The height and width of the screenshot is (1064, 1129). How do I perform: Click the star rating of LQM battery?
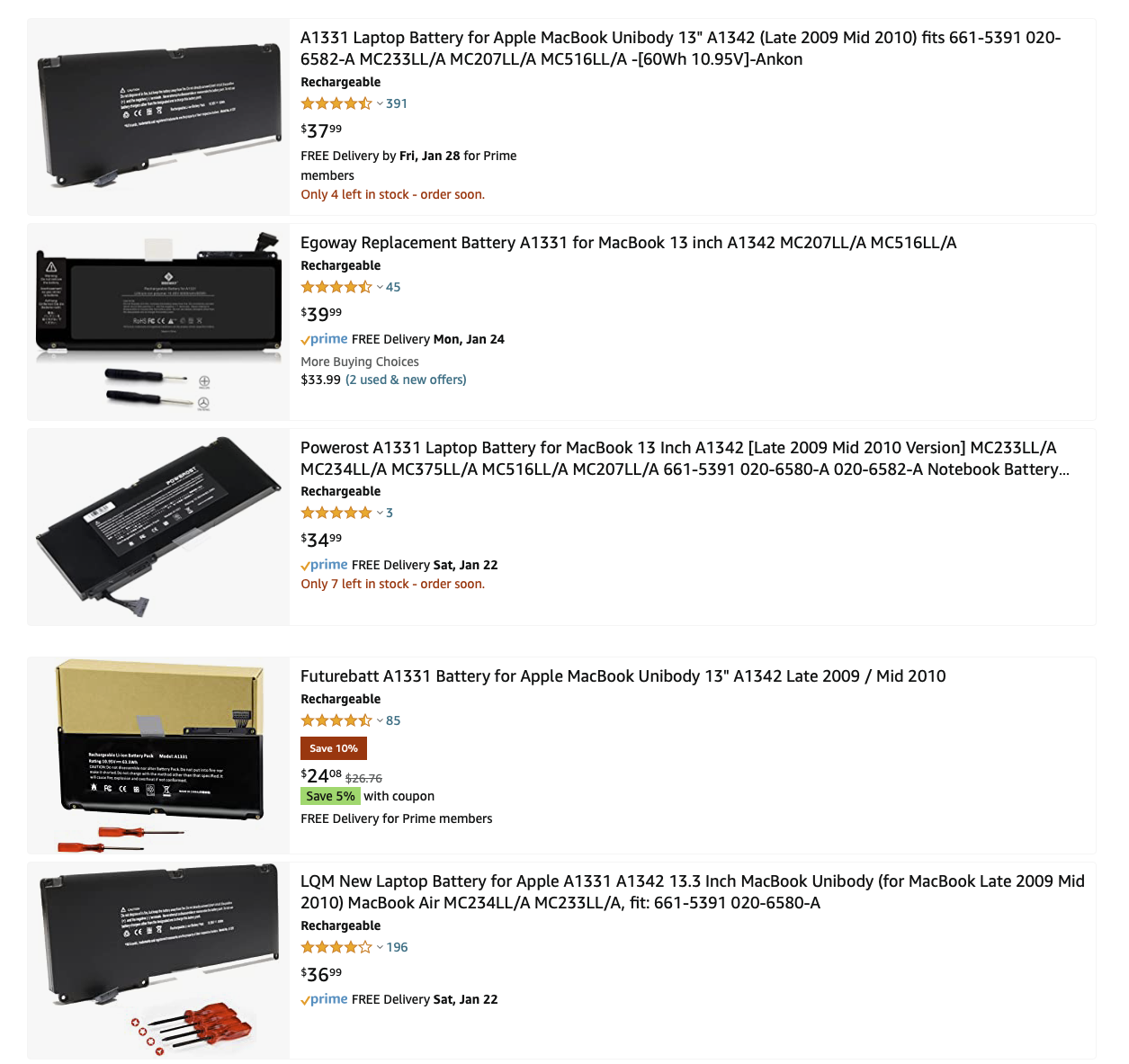tap(336, 947)
